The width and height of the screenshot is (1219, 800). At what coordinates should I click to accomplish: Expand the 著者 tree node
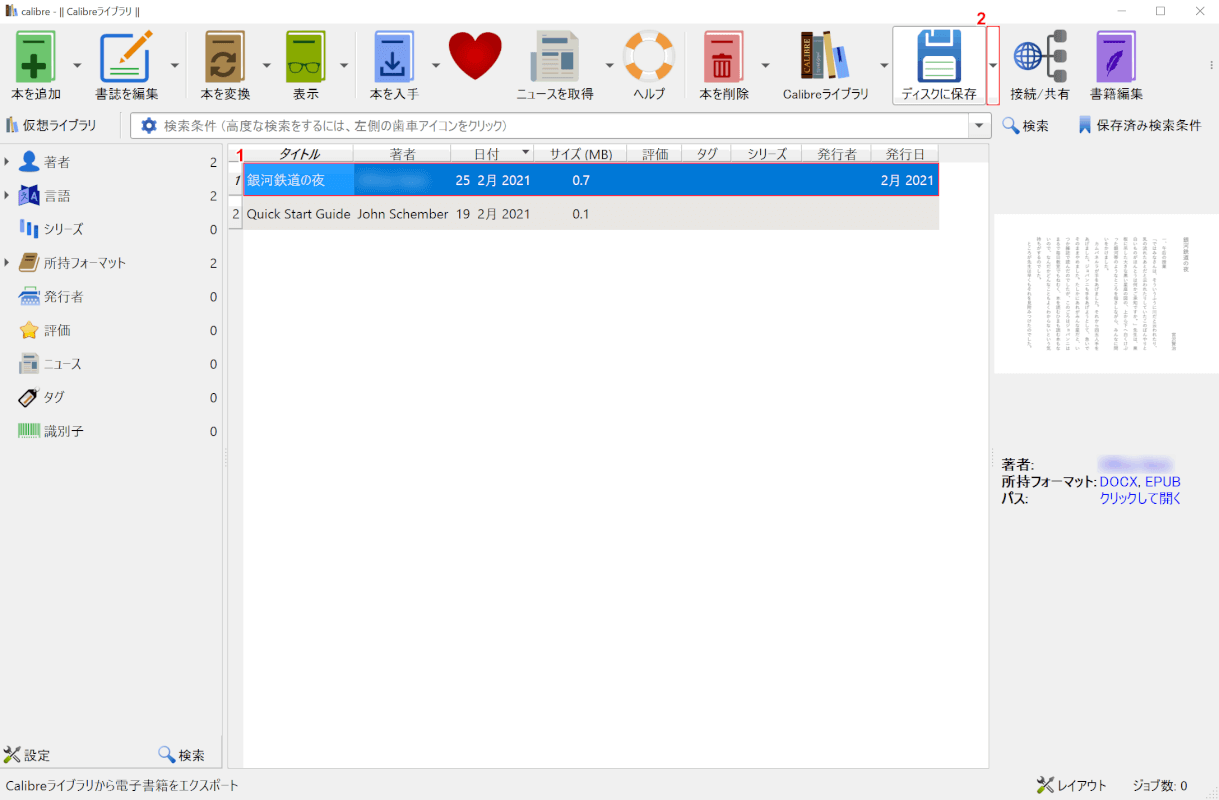click(8, 162)
